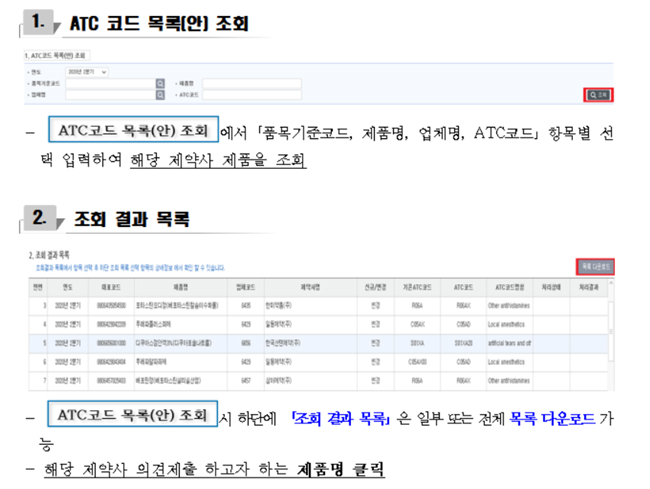
Task: Click 'Other antihistamines' cell in row 3
Action: (x=509, y=306)
